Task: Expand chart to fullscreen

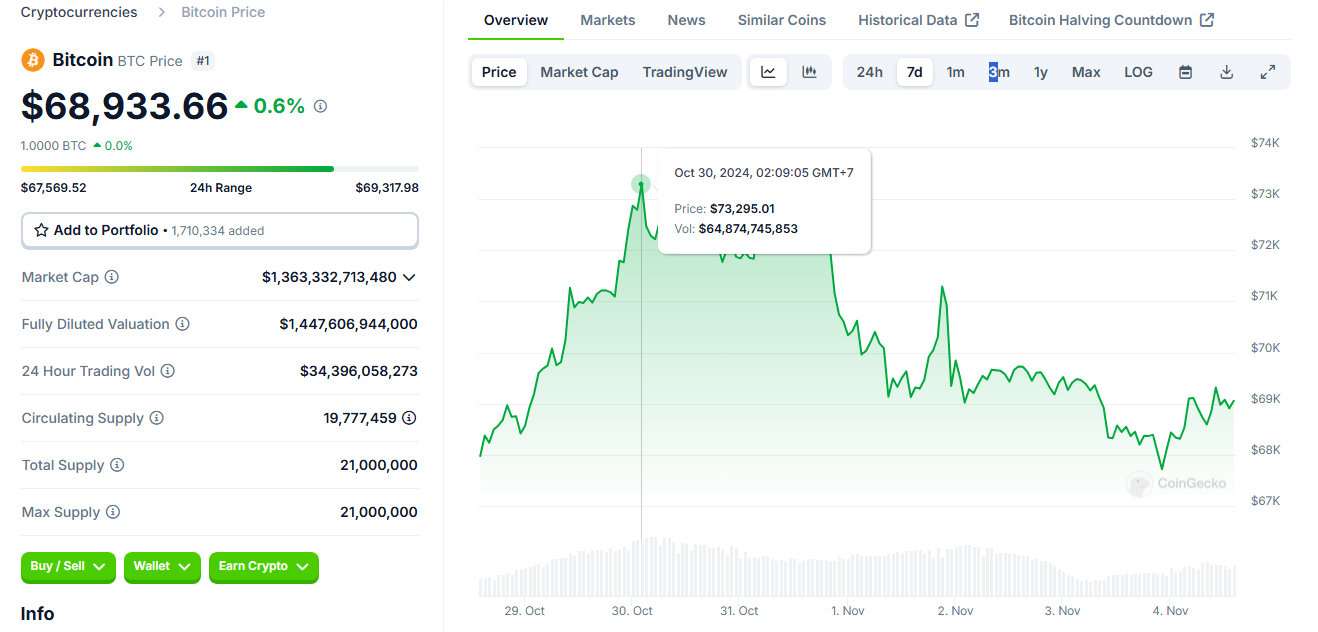Action: pos(1268,72)
